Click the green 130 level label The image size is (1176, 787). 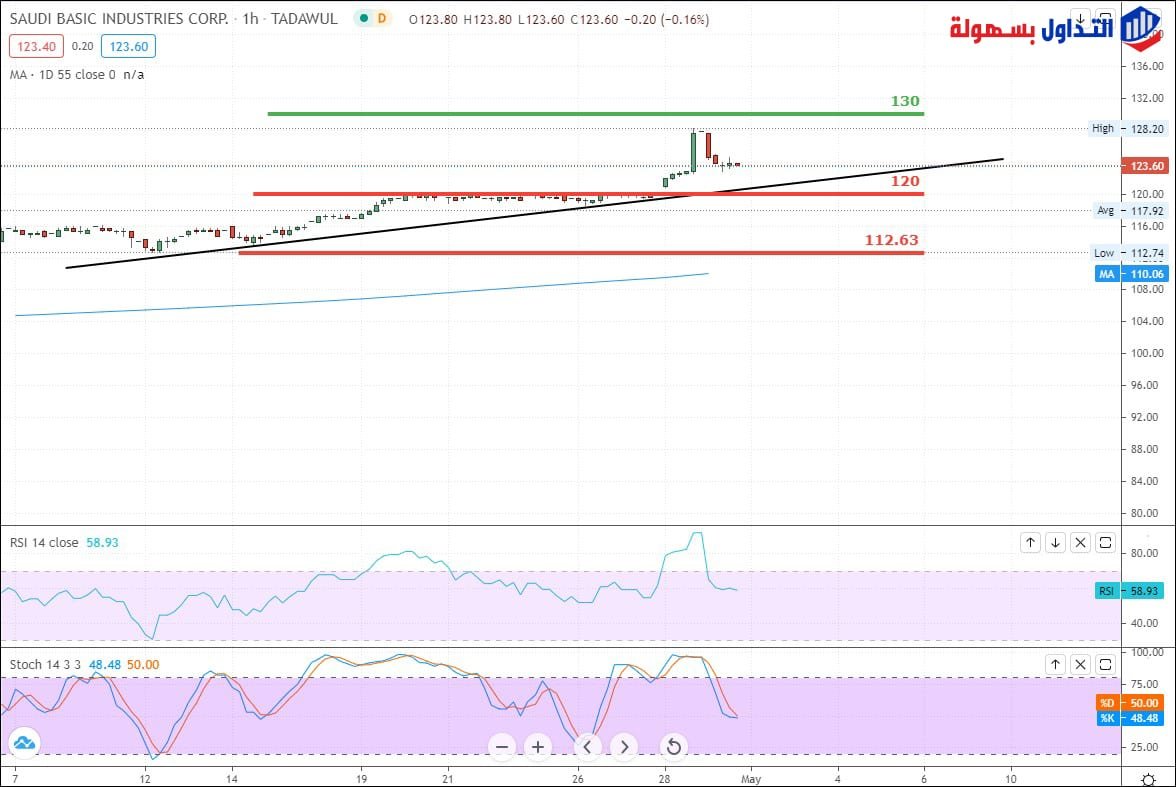pos(904,101)
